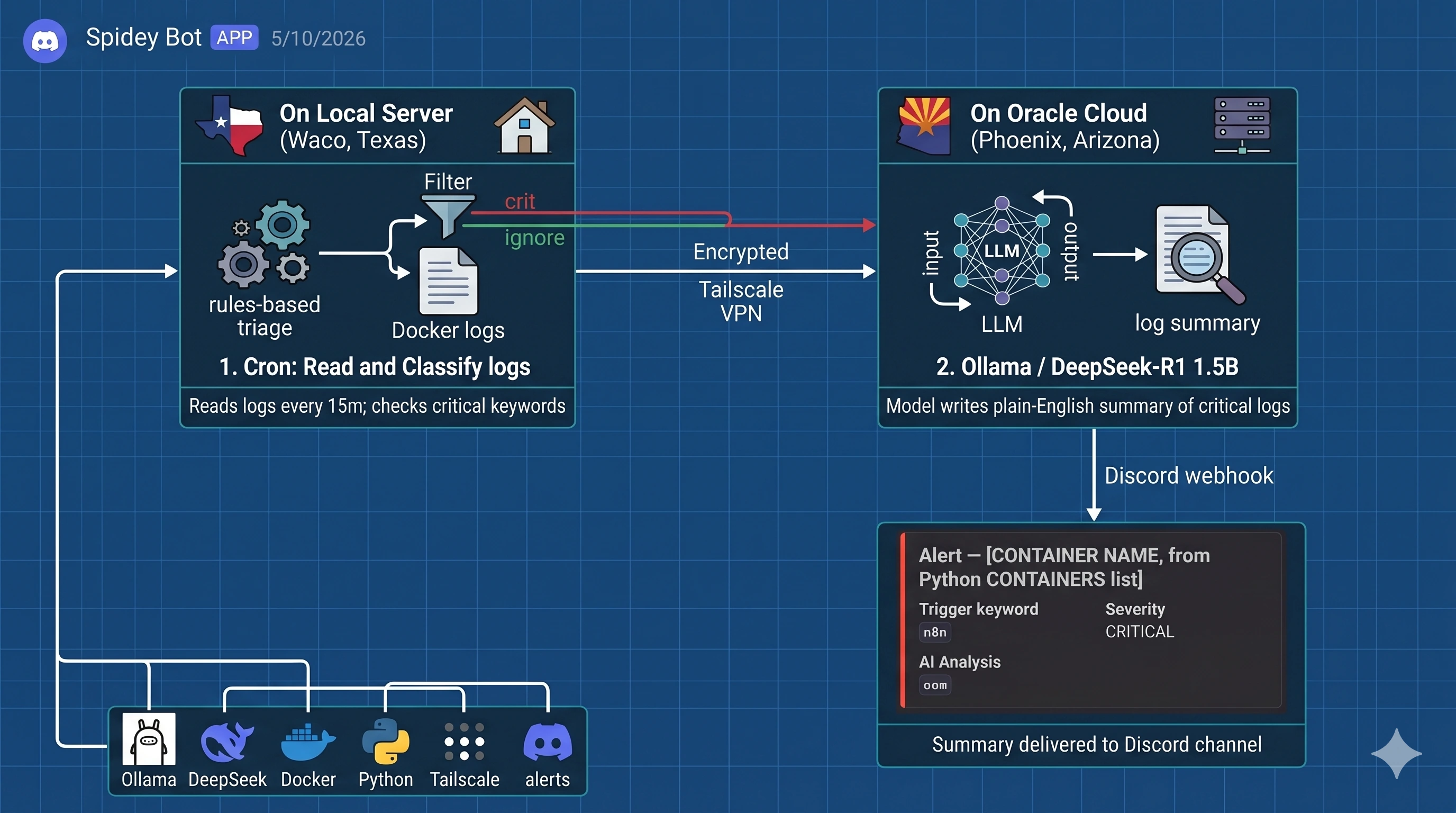The image size is (1456, 813).
Task: Click the Alert — [CONTAINER NAME embed title
Action: tap(1064, 567)
